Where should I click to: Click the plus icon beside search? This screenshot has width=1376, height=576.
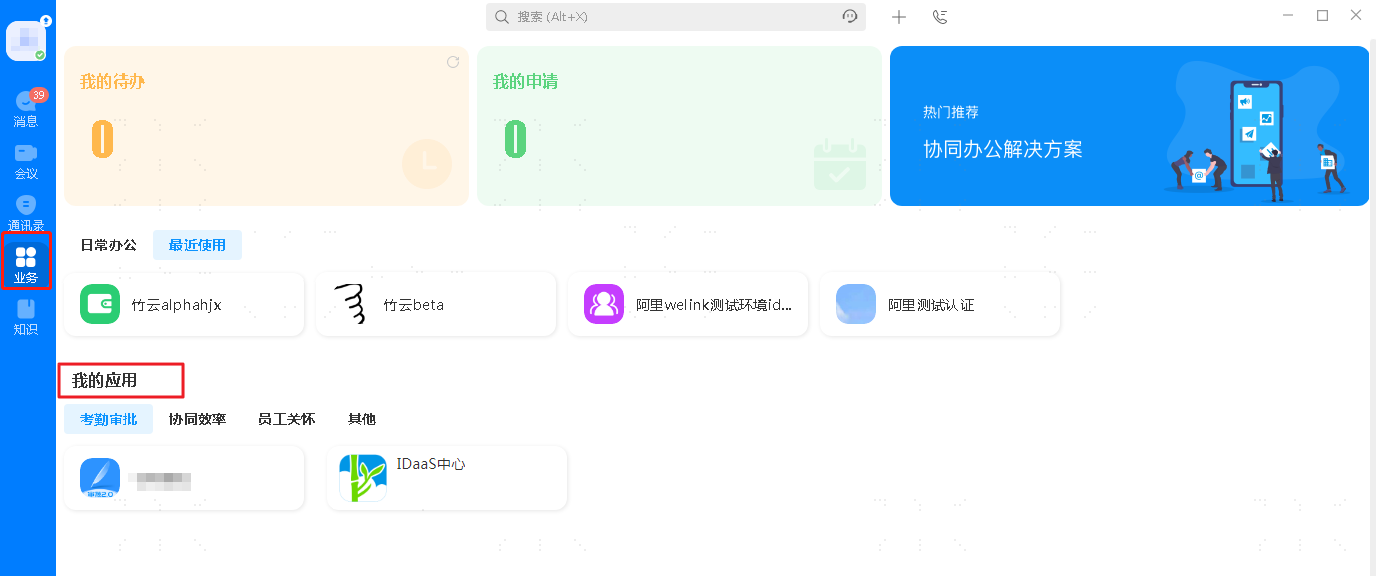click(x=899, y=17)
